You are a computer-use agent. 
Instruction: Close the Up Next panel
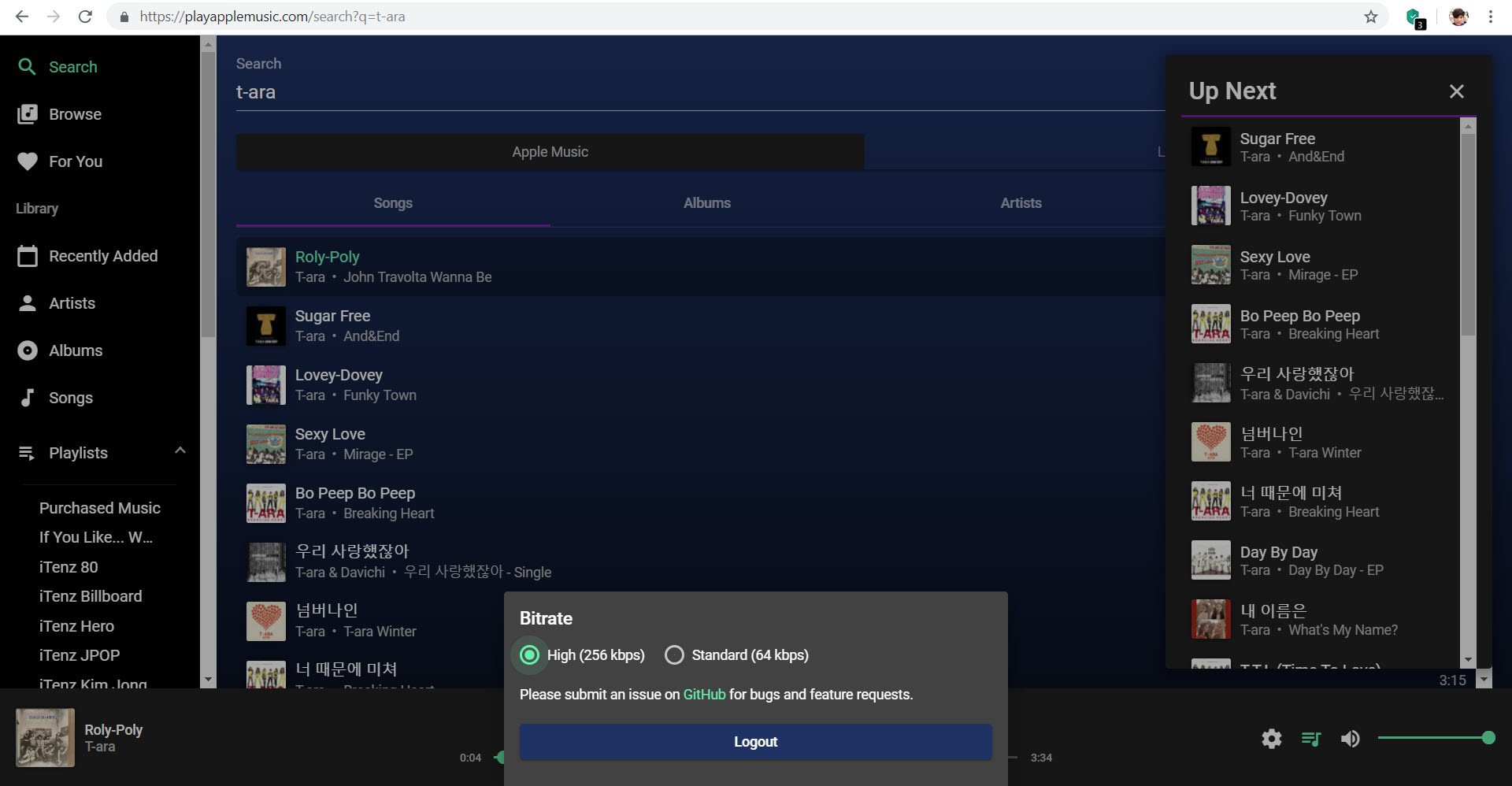coord(1456,91)
